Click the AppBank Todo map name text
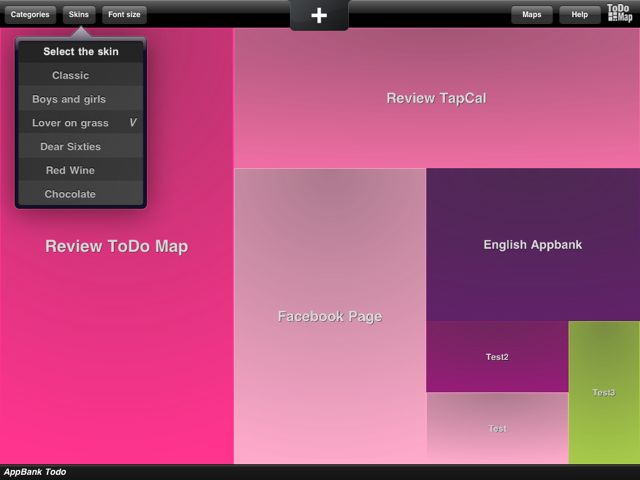The height and width of the screenshot is (480, 640). coord(35,472)
